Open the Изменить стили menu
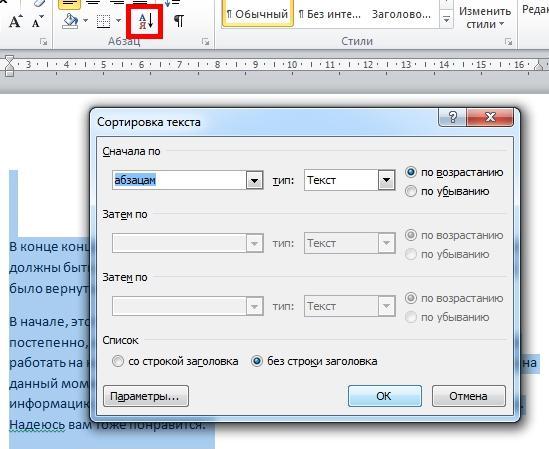 (485, 18)
